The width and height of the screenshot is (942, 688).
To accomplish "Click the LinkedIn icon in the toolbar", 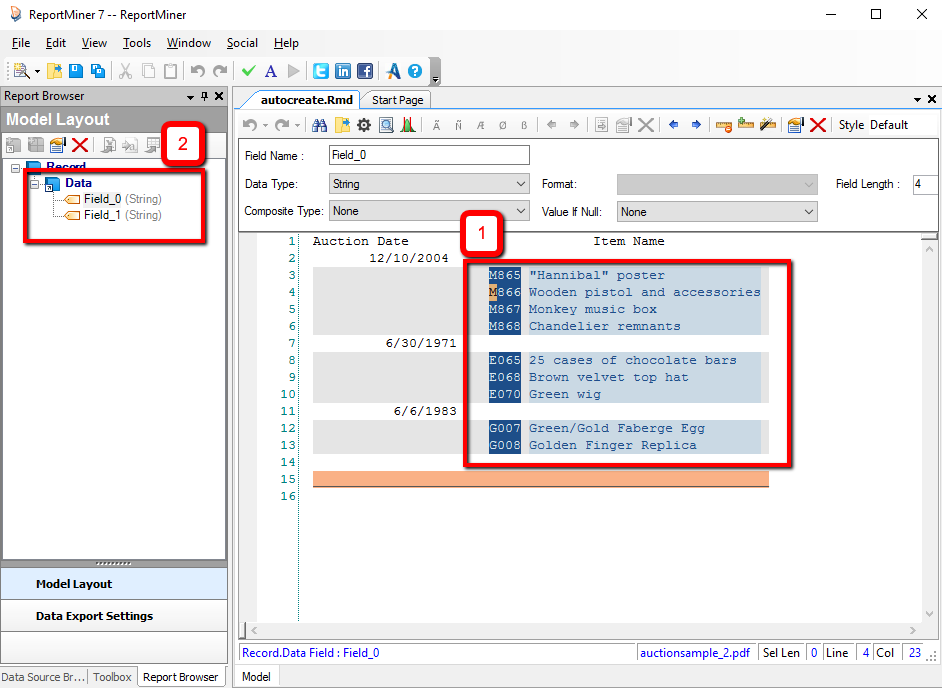I will [x=343, y=71].
